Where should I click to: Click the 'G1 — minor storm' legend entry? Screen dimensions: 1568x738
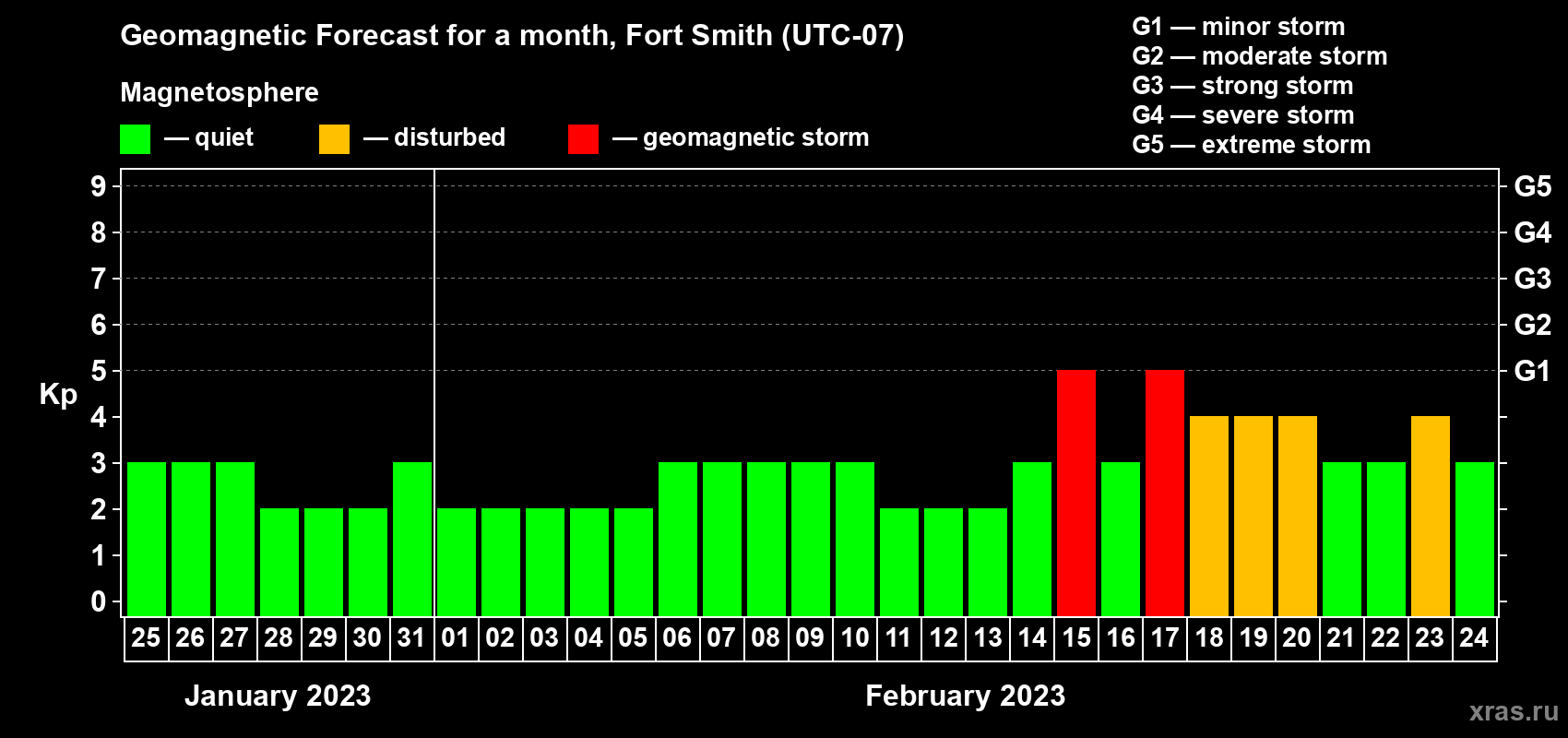1239,27
